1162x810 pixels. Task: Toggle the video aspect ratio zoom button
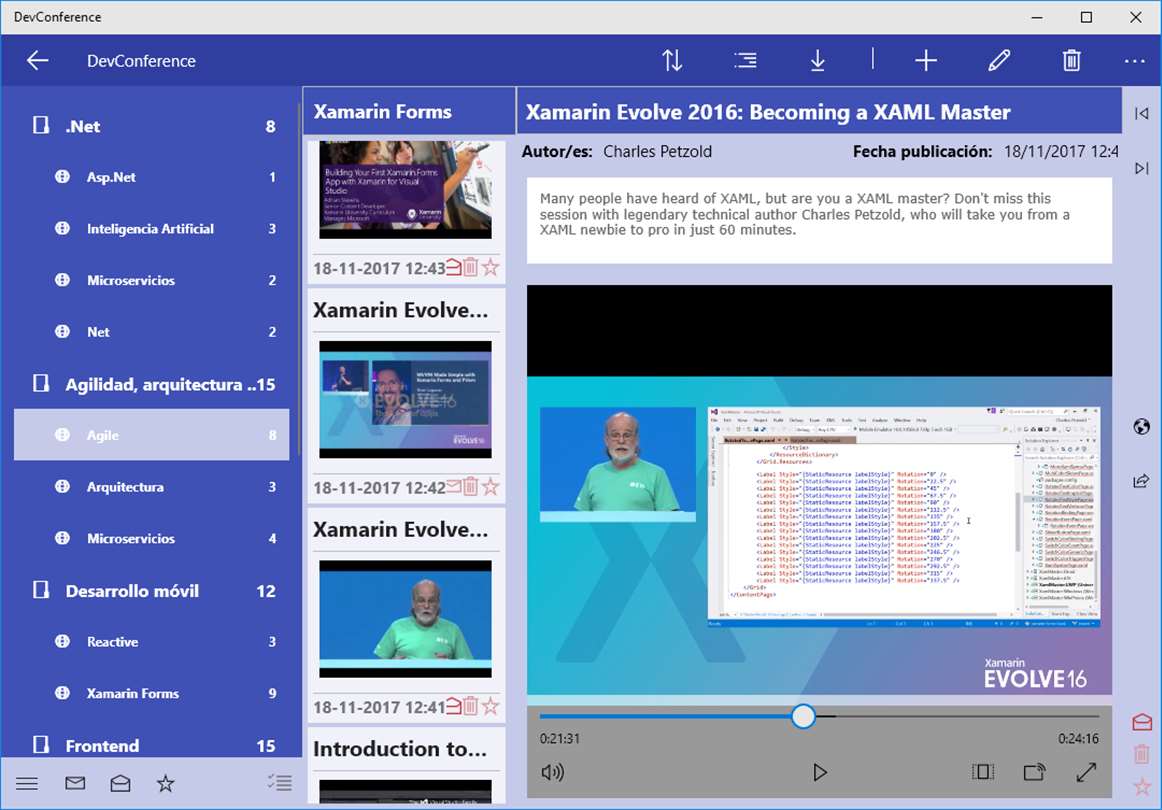tap(983, 772)
